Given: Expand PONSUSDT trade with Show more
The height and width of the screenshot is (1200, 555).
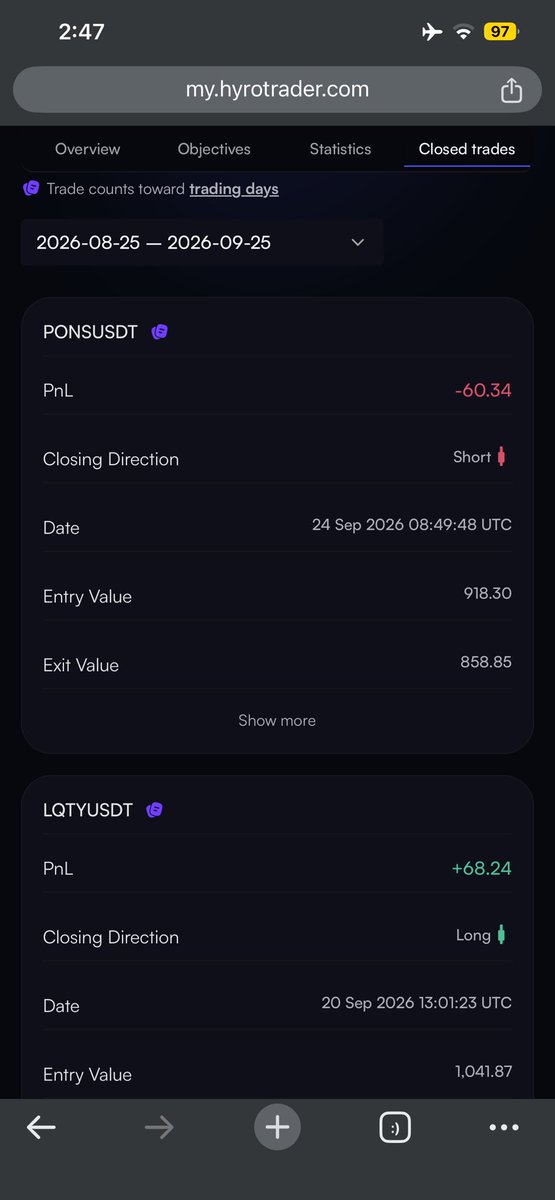Looking at the screenshot, I should (x=277, y=720).
